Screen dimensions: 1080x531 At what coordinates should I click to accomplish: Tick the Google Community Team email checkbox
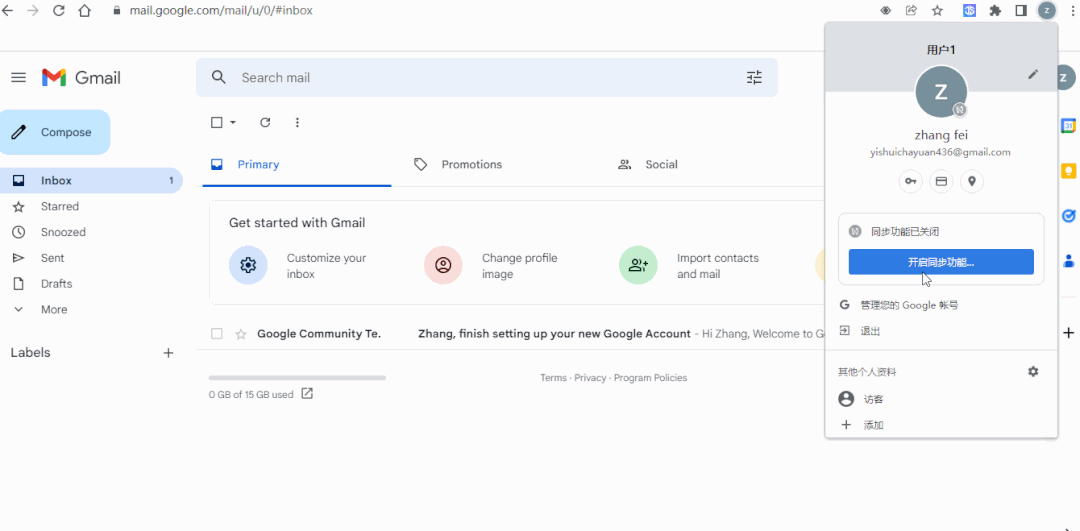217,334
